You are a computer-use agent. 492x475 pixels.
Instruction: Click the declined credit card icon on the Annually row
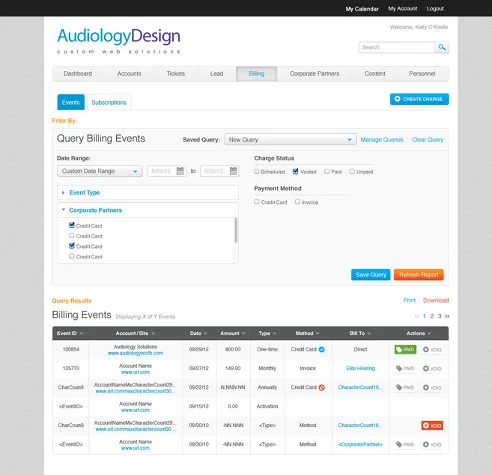click(x=322, y=387)
